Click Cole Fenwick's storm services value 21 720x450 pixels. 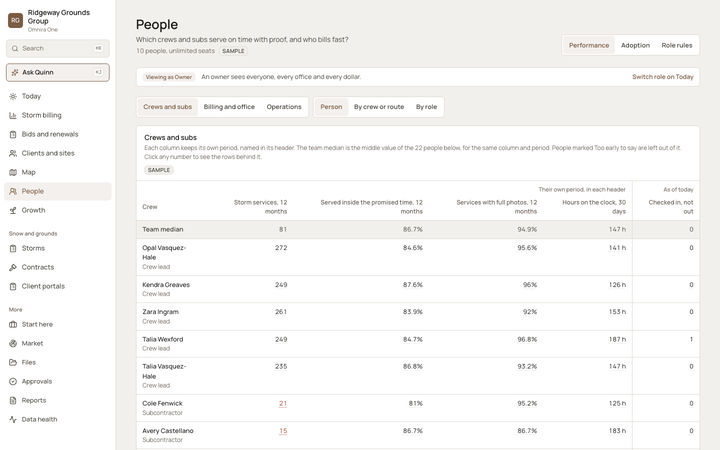[283, 404]
